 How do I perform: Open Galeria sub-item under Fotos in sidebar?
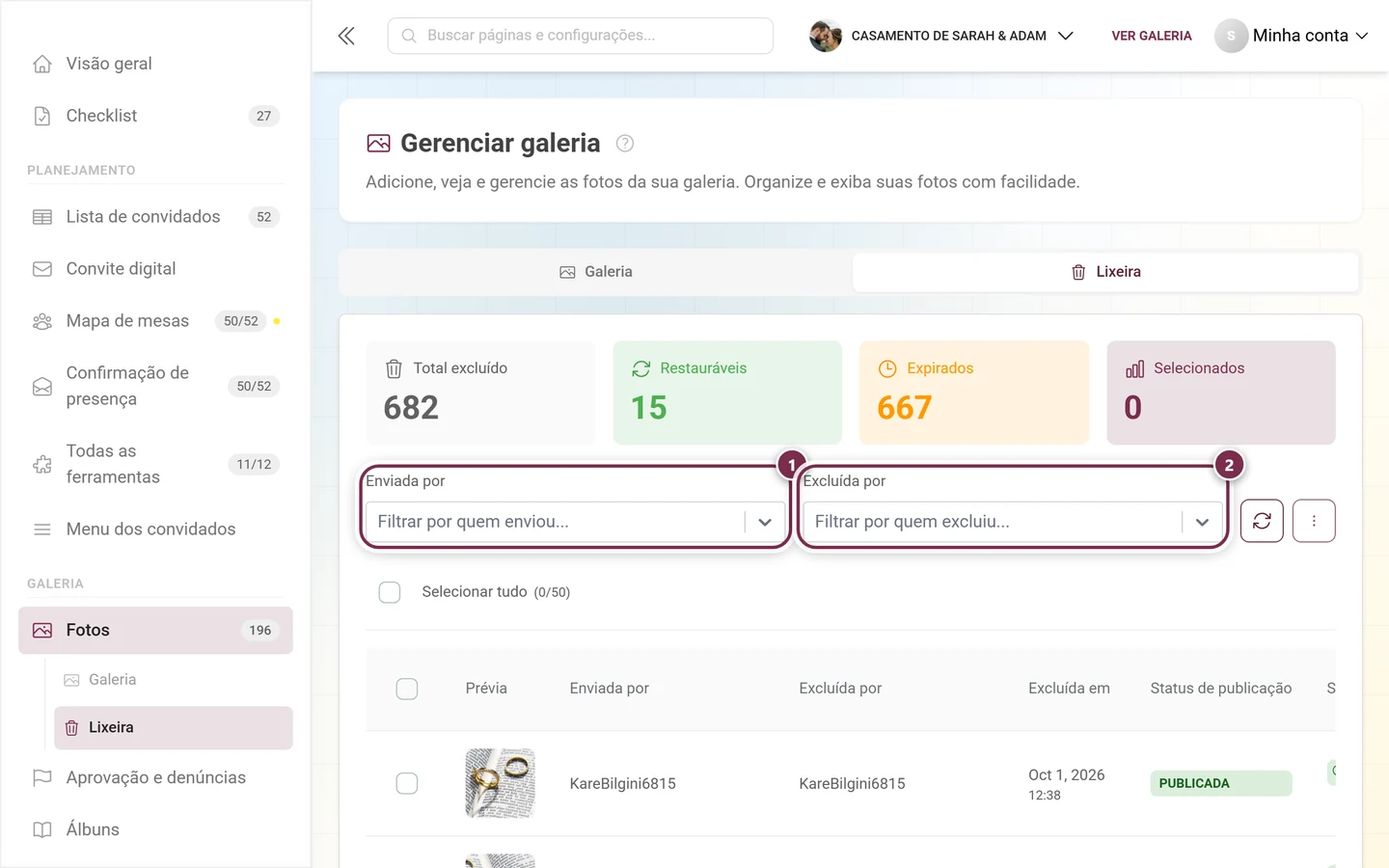click(174, 680)
